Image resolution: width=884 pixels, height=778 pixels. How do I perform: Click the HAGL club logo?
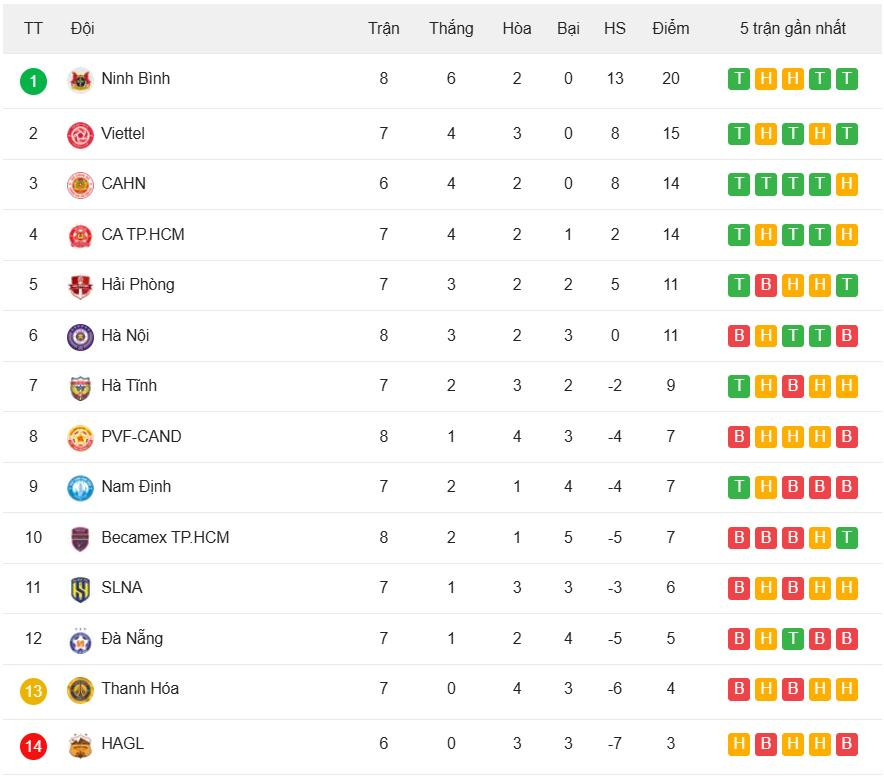(80, 744)
